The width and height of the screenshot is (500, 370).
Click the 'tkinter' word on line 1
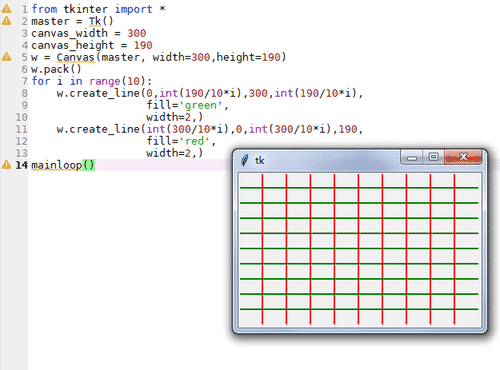coord(86,9)
